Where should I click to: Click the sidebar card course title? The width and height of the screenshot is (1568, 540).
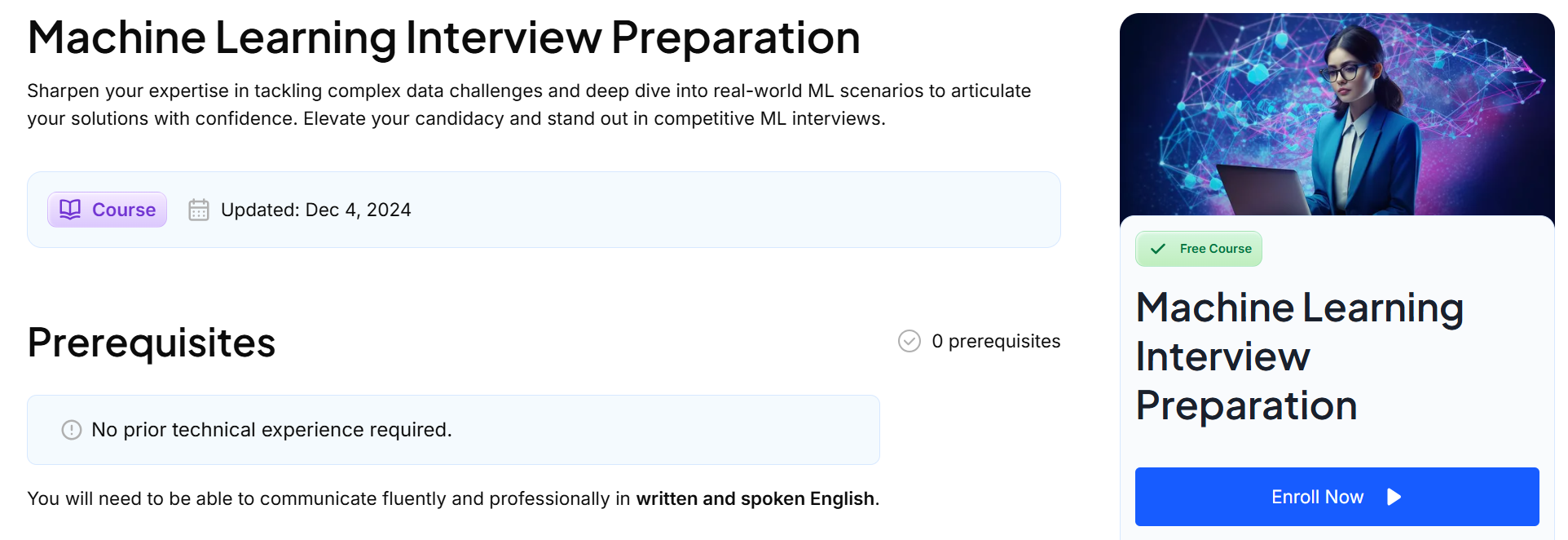[1299, 356]
